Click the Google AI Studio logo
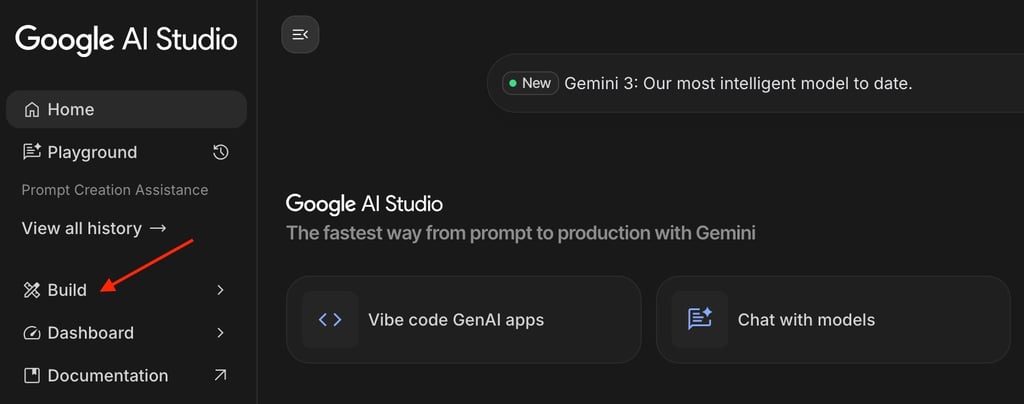 [x=126, y=40]
